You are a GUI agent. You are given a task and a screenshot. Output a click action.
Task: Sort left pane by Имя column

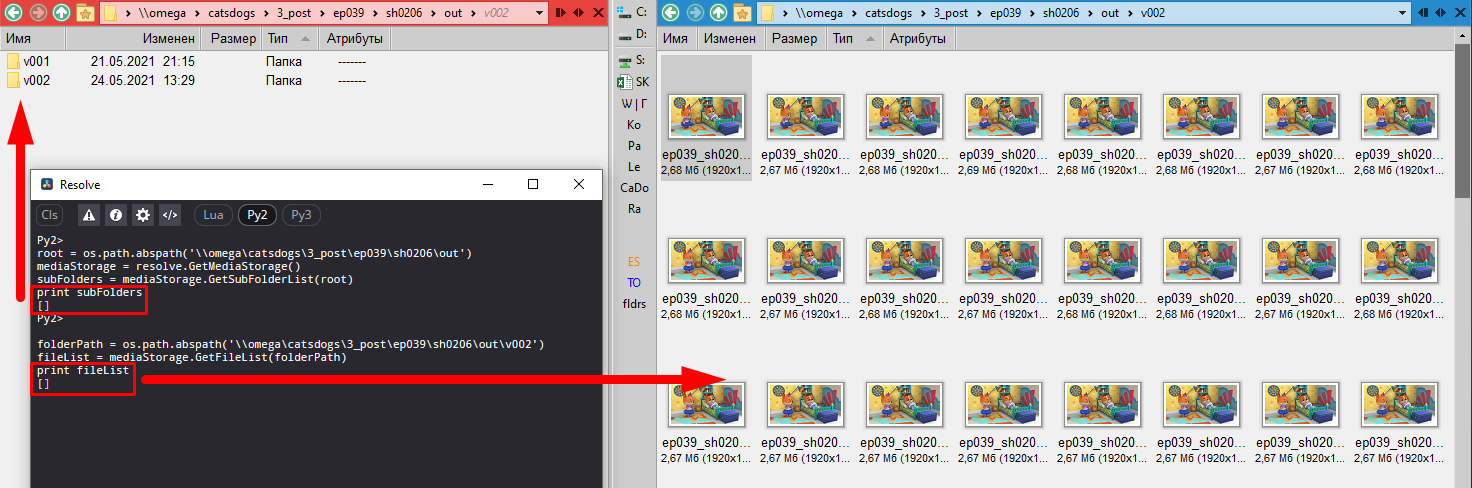pyautogui.click(x=33, y=38)
